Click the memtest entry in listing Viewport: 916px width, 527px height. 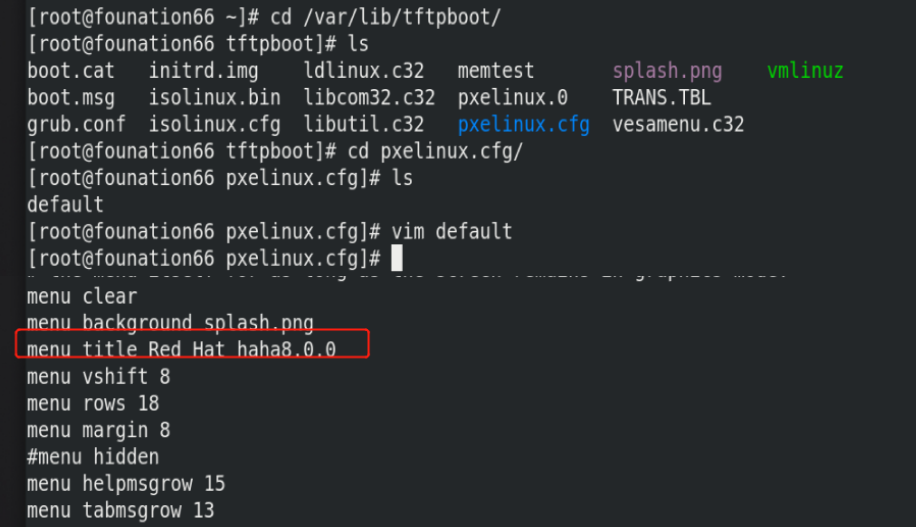click(495, 71)
